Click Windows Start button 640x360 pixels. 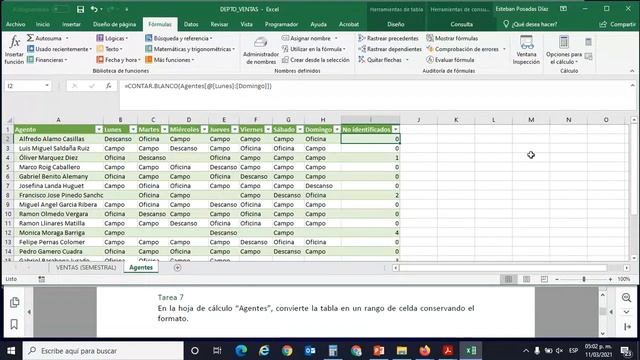point(11,351)
